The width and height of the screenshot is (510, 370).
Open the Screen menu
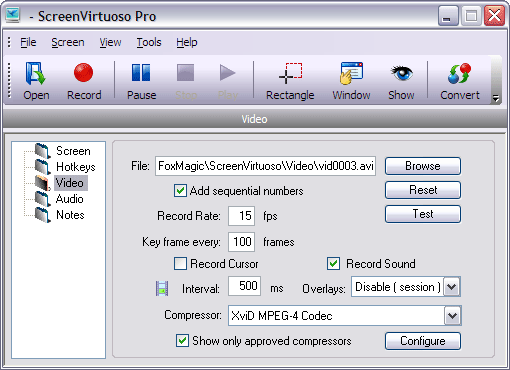click(x=68, y=42)
